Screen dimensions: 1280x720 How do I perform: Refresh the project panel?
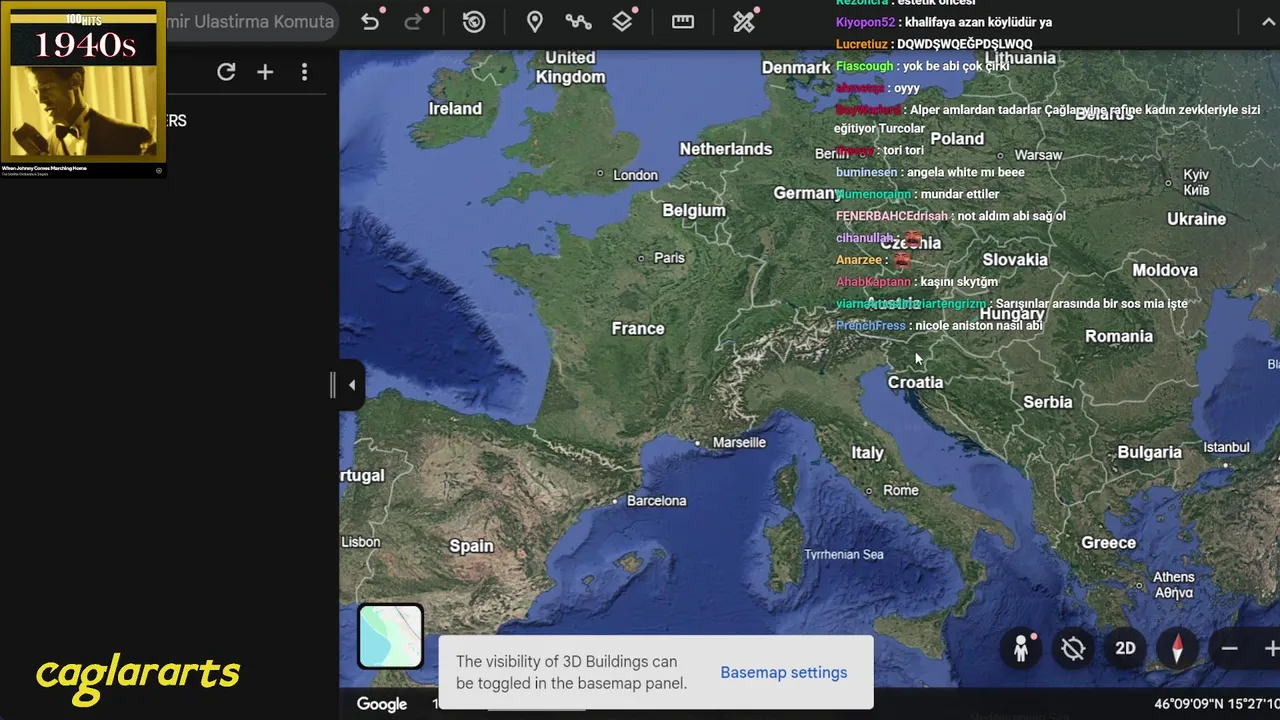click(226, 72)
